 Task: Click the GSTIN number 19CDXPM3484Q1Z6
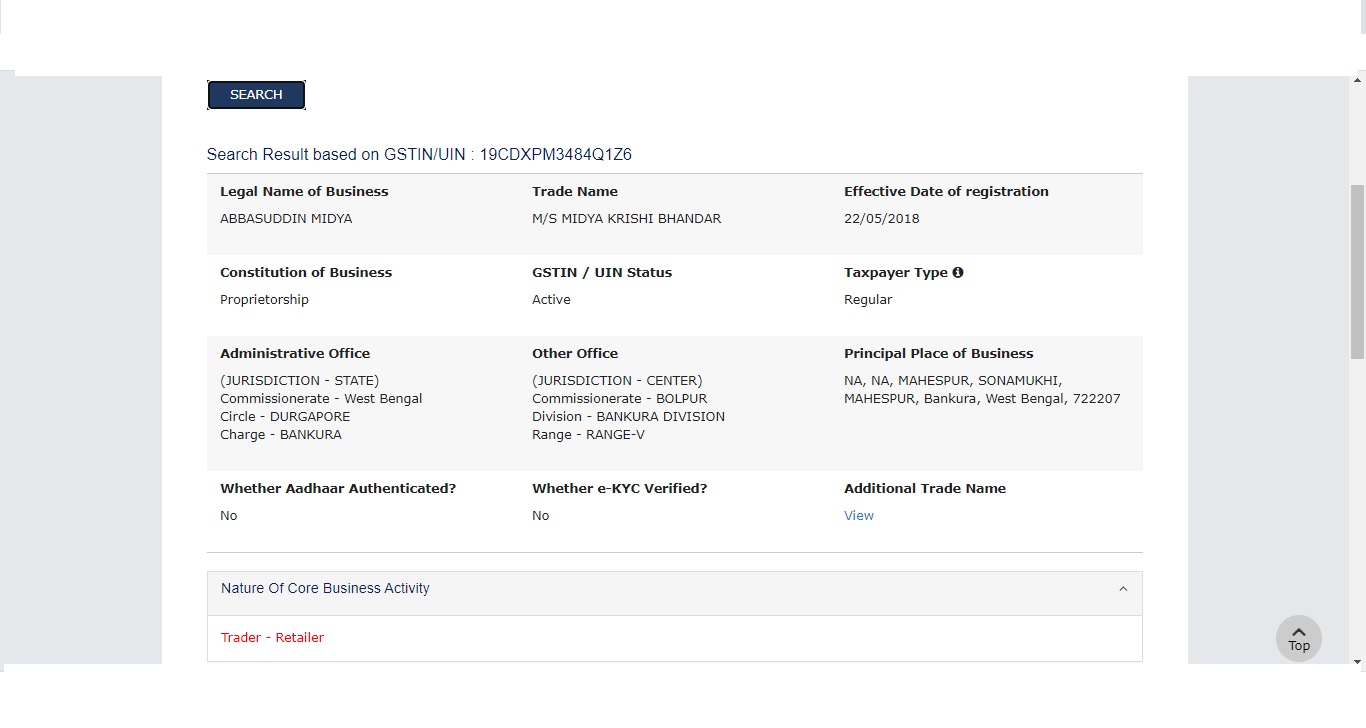pyautogui.click(x=555, y=155)
